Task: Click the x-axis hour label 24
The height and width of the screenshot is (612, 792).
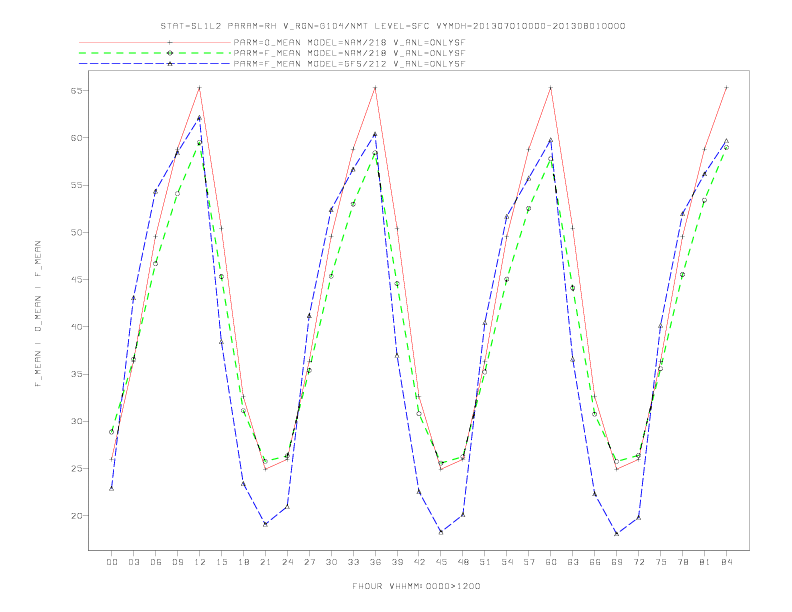Action: 287,562
